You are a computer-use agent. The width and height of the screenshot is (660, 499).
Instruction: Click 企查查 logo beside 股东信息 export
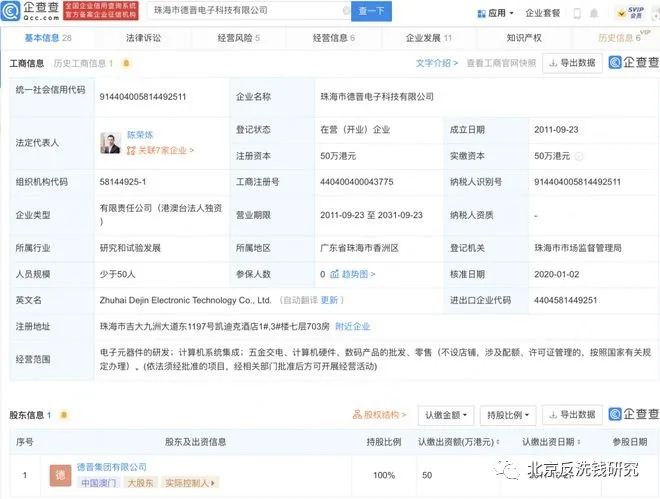[634, 414]
